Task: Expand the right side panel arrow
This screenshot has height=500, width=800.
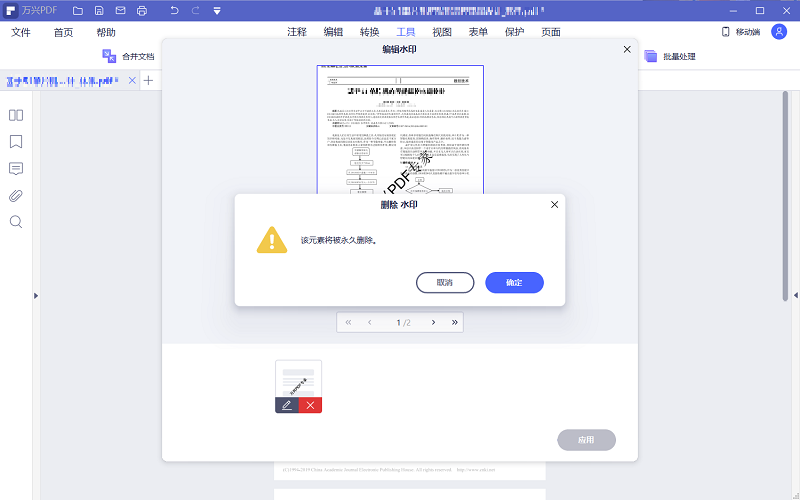Action: point(795,295)
